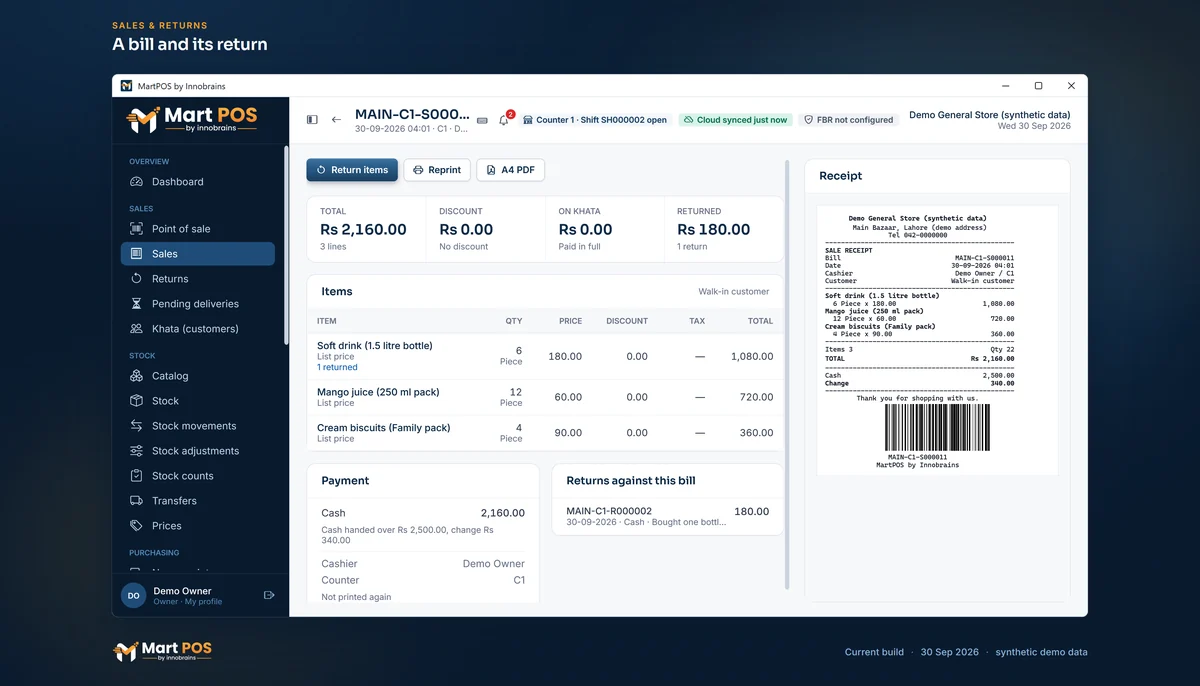Screen dimensions: 1200x686
Task: Click the Khata (customers) people icon
Action: click(x=136, y=329)
